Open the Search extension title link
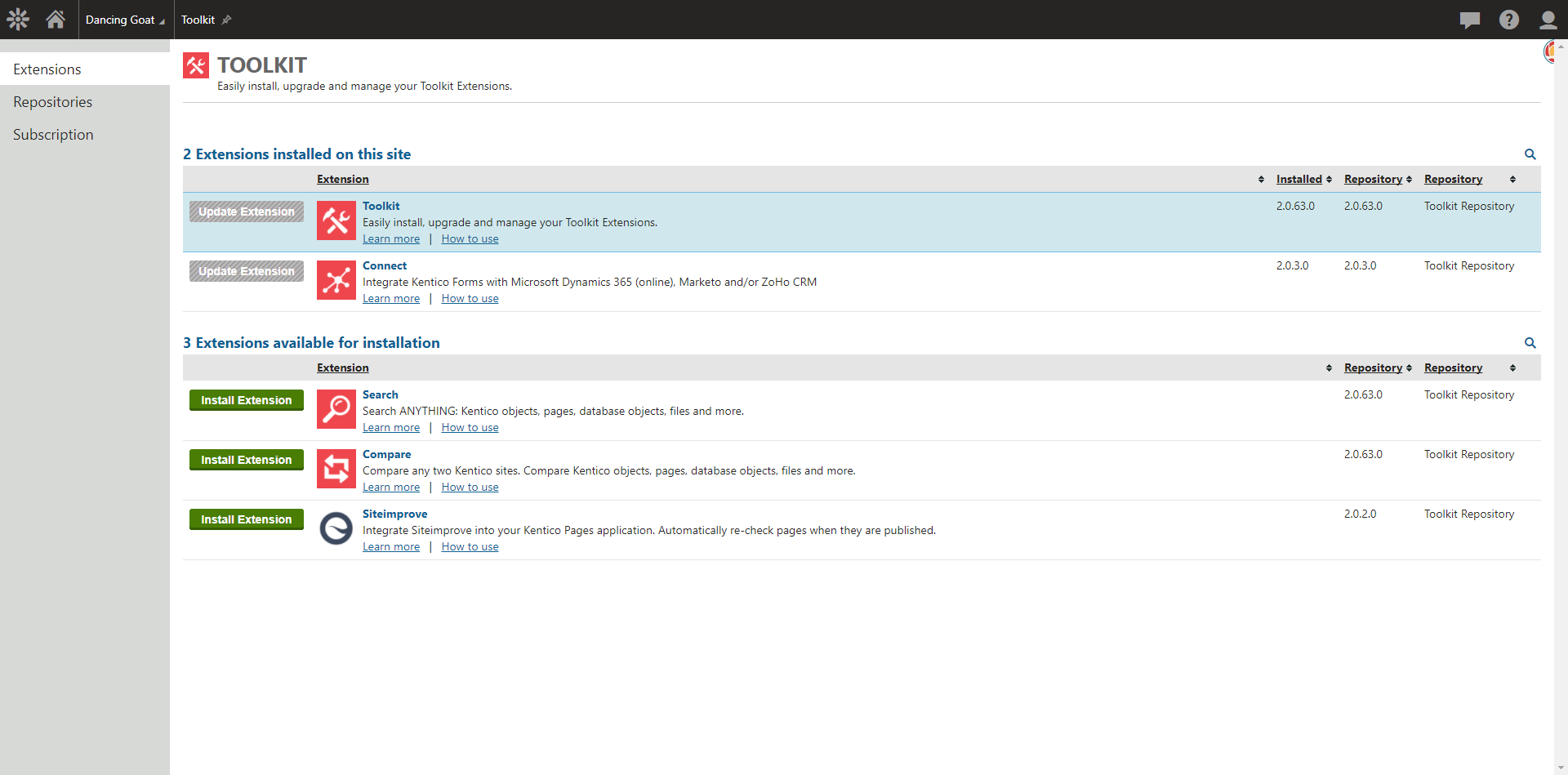This screenshot has height=775, width=1568. 381,394
